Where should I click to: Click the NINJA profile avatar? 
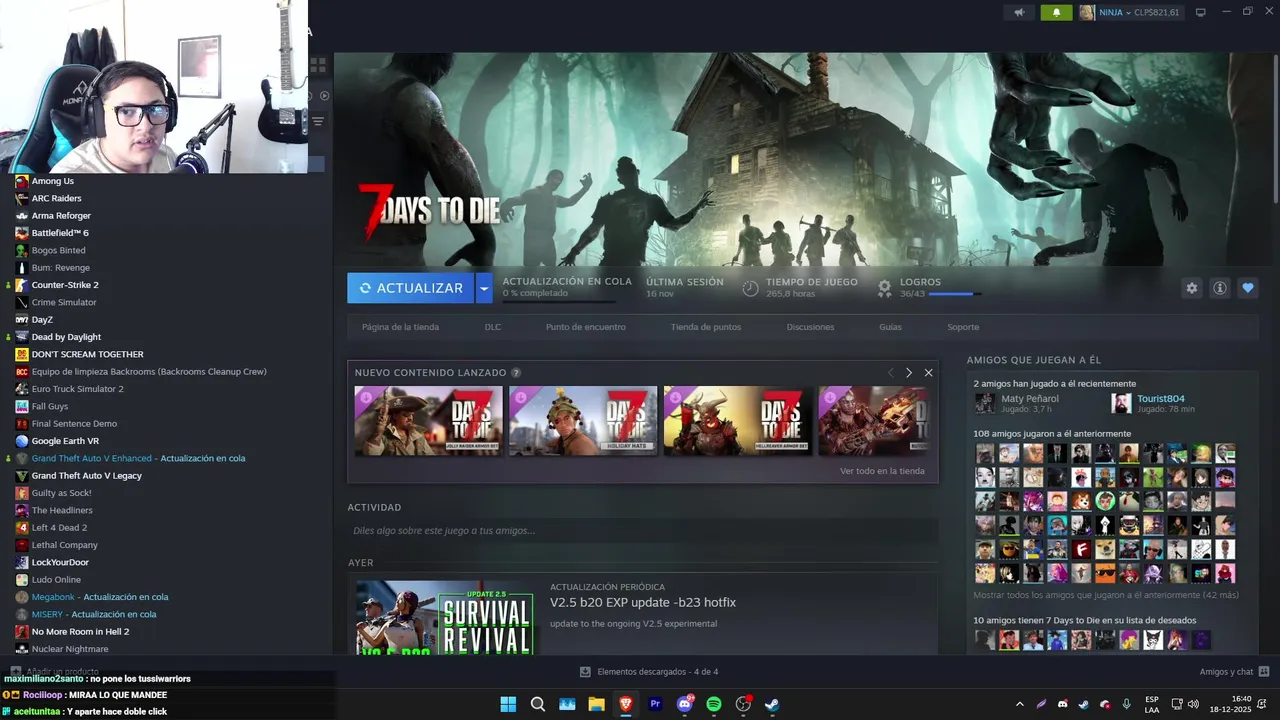click(1087, 13)
